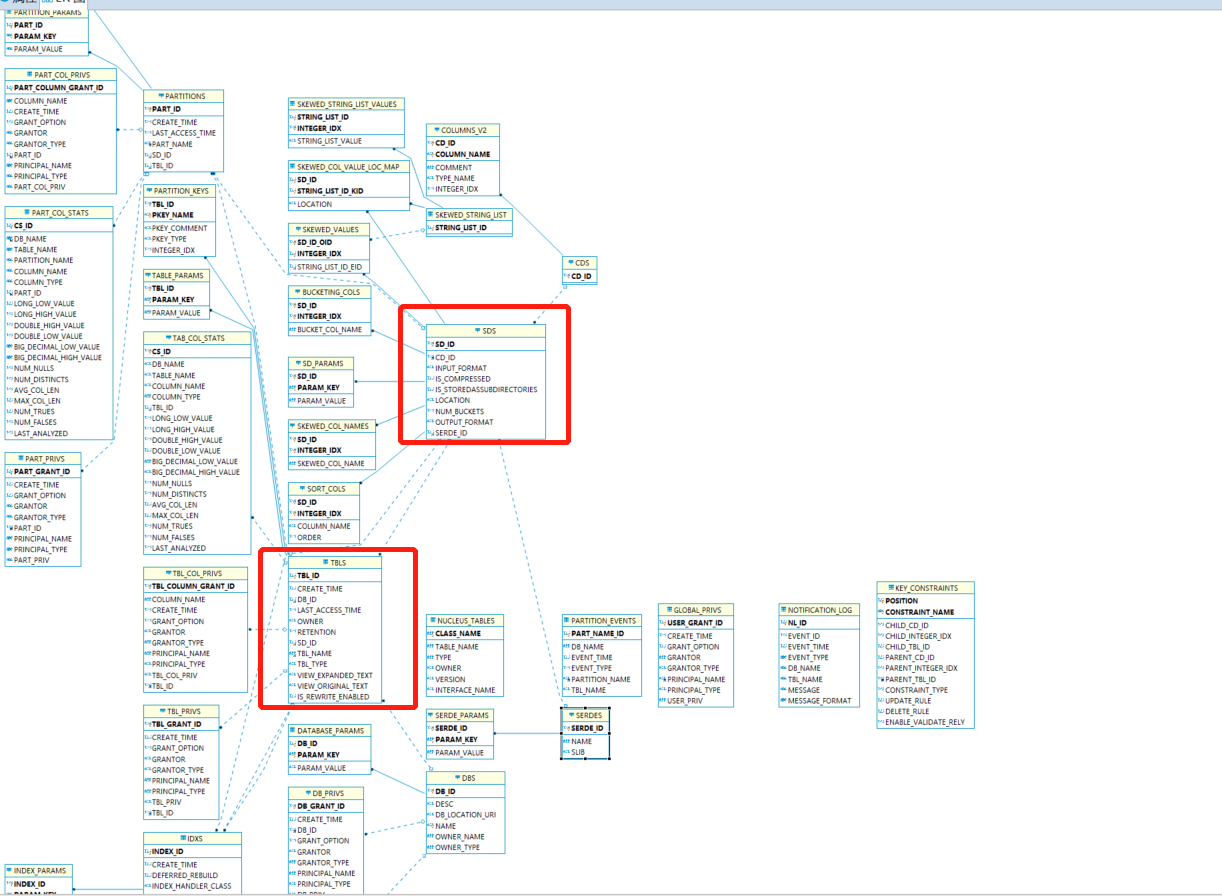Image resolution: width=1222 pixels, height=896 pixels.
Task: Select the SKEWED_COL_VALUE_LOC_MAP table header
Action: pyautogui.click(x=349, y=167)
